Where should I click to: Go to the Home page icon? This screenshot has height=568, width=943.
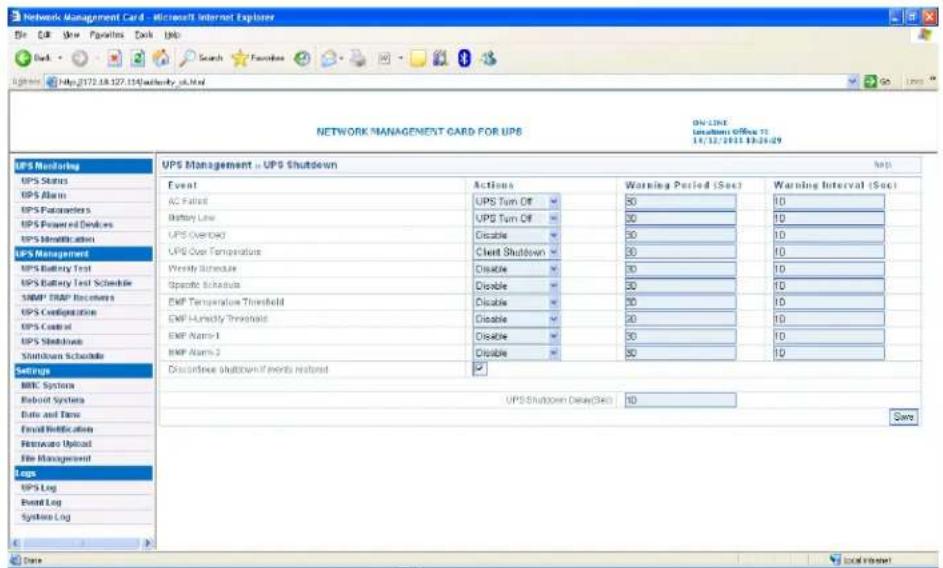(161, 58)
